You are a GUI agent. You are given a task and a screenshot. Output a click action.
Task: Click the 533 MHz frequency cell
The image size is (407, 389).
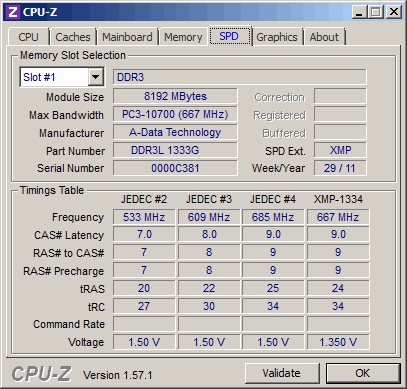[144, 217]
